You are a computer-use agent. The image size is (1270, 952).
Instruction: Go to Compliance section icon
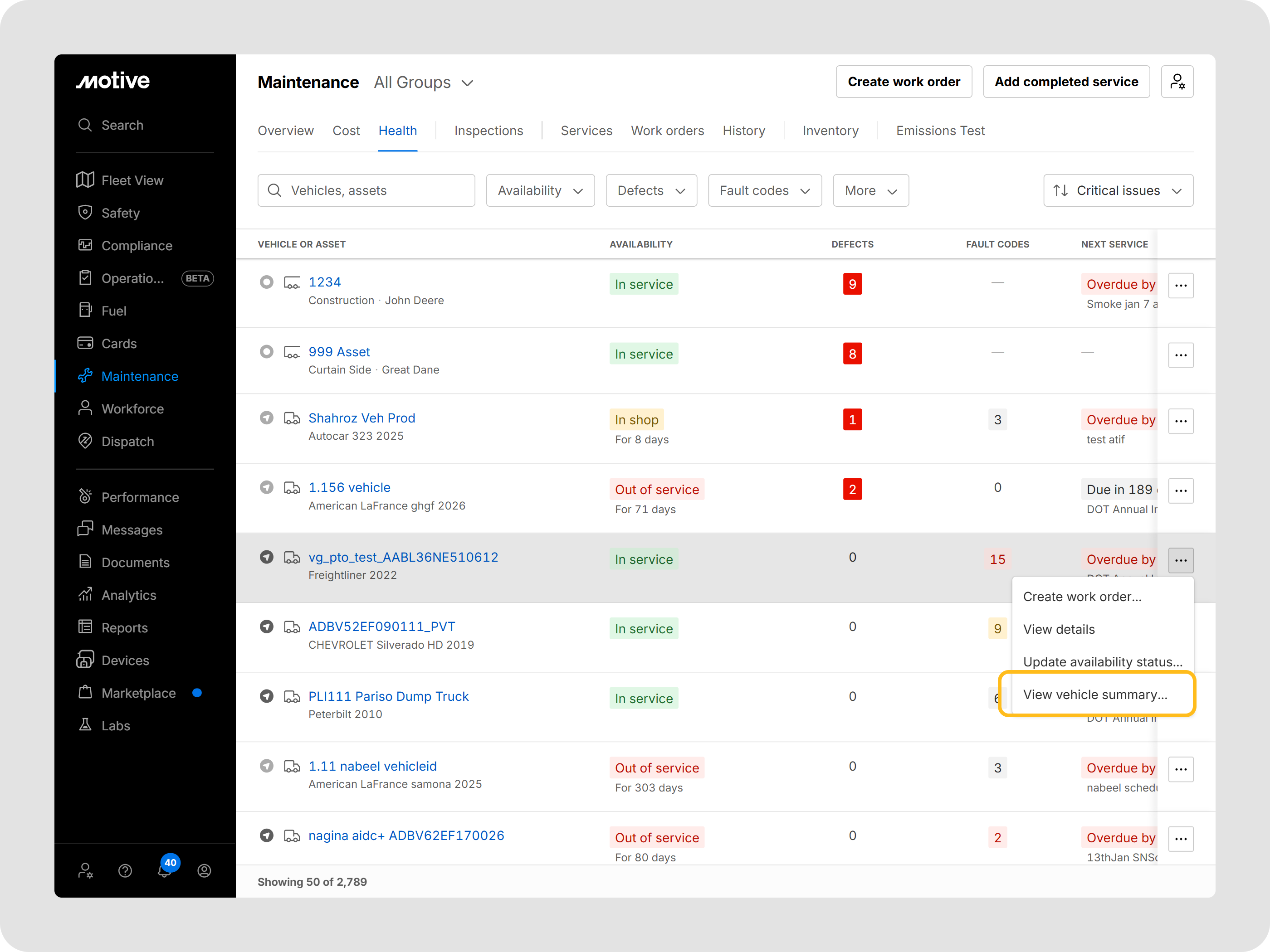pos(85,245)
